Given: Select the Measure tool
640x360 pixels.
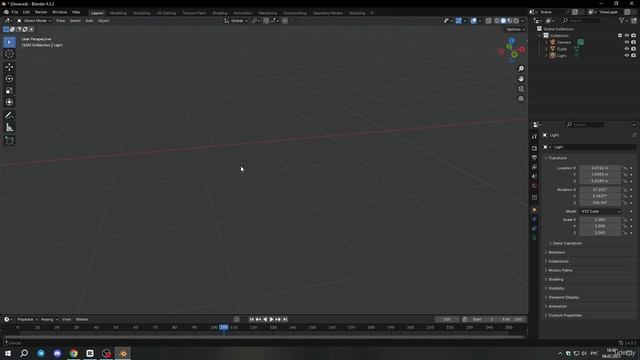Looking at the screenshot, I should tap(9, 128).
